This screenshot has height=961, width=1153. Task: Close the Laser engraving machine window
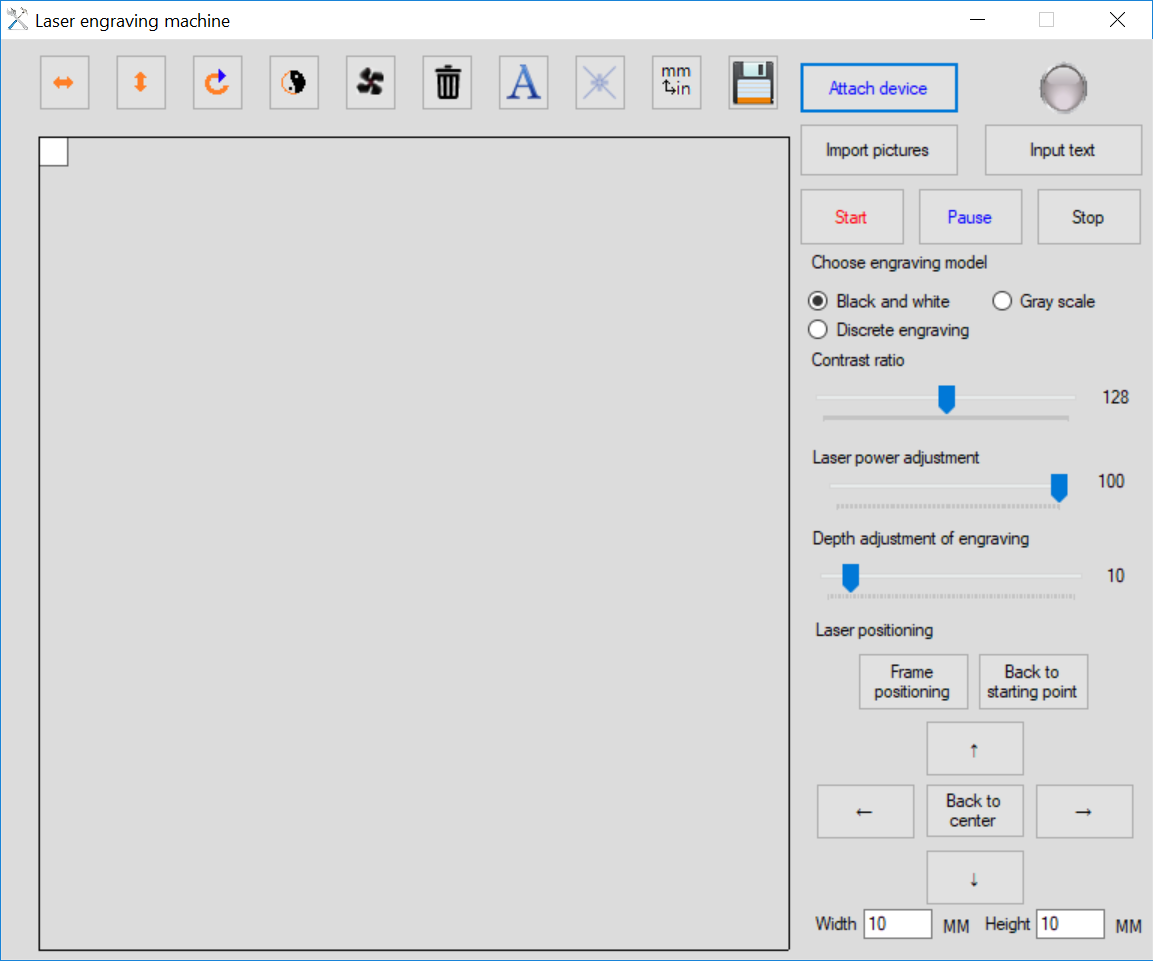(x=1117, y=20)
